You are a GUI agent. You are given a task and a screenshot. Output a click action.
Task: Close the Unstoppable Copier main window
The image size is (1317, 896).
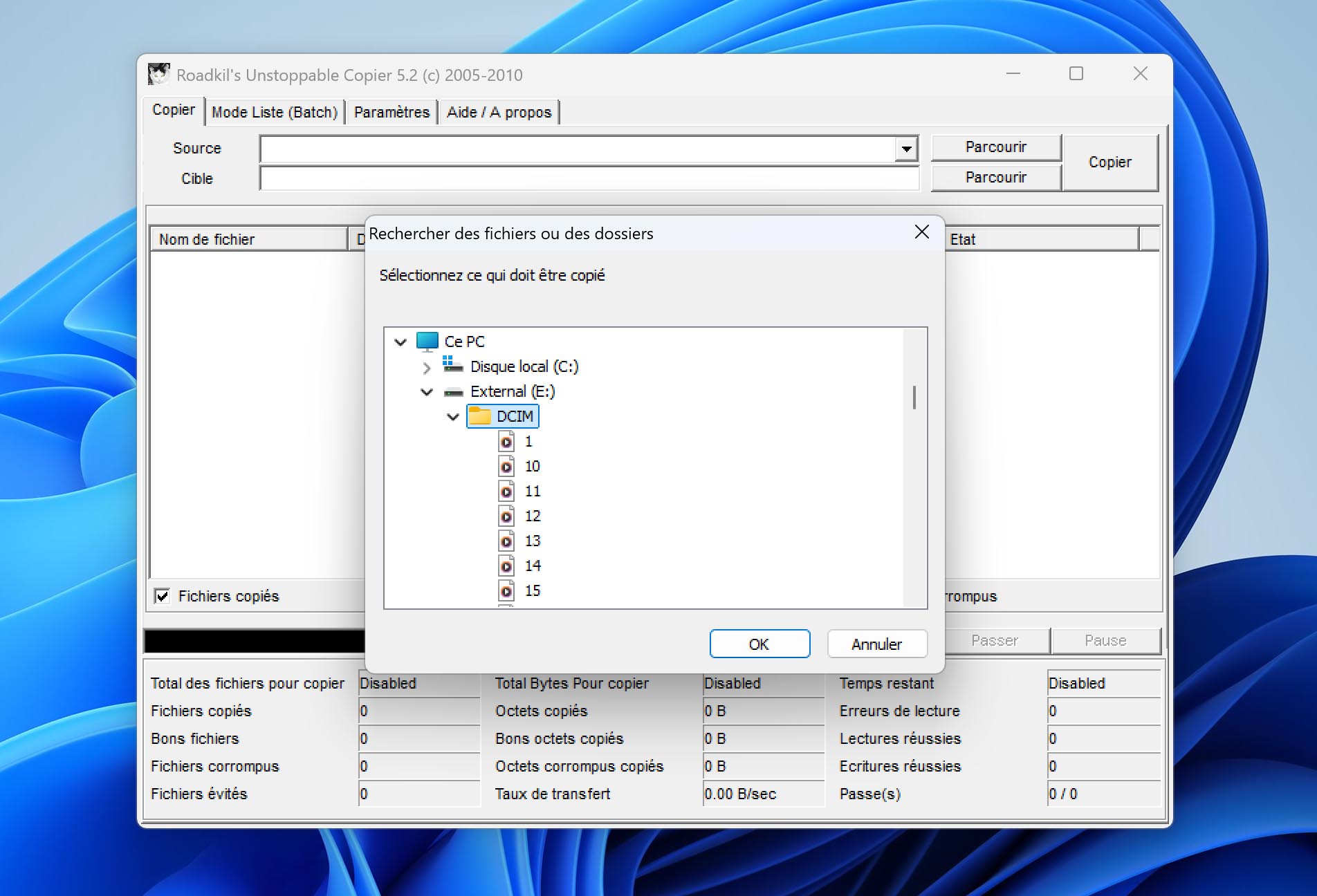click(1141, 73)
